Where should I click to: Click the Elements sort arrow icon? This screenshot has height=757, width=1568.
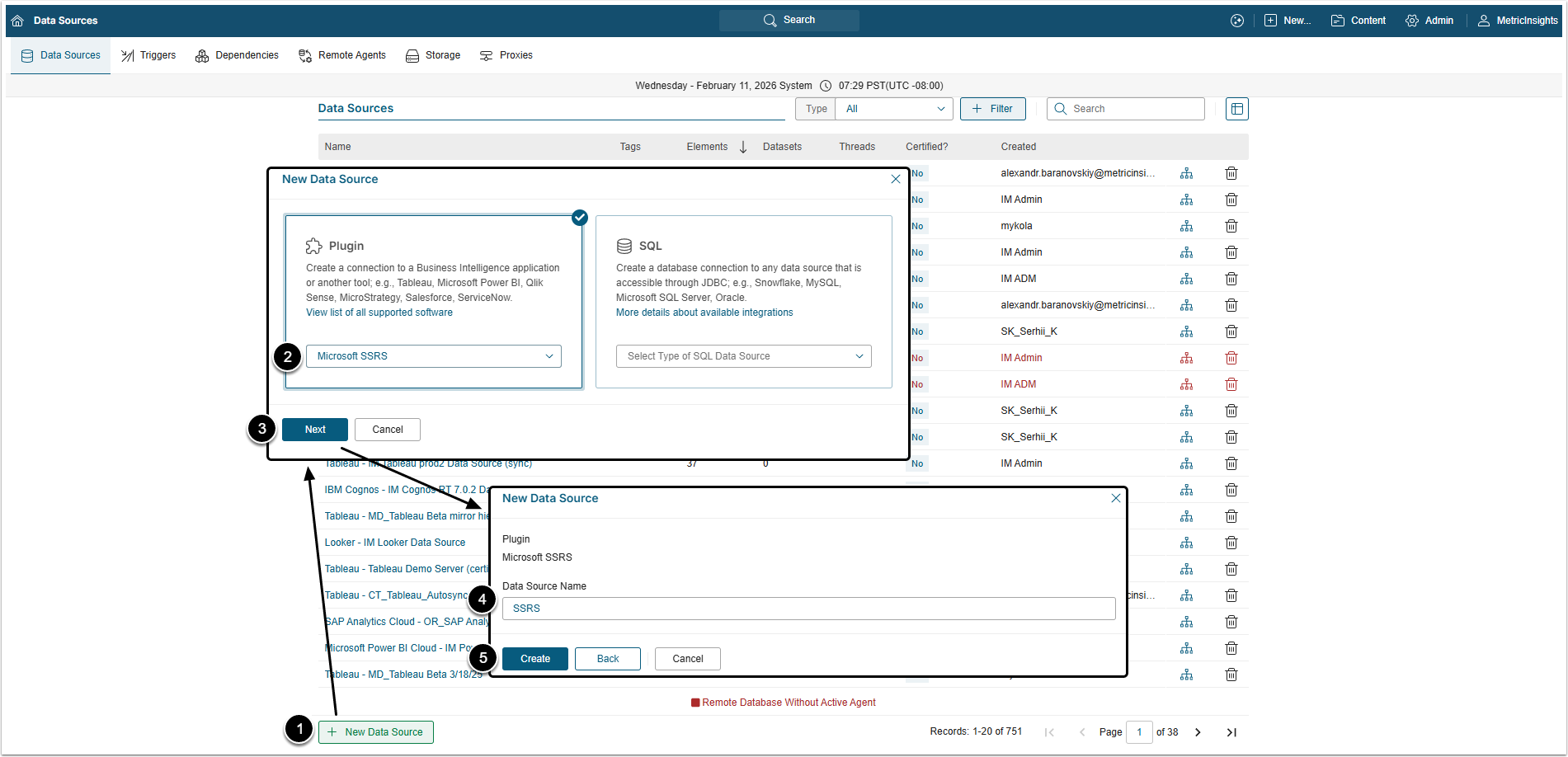pos(743,147)
